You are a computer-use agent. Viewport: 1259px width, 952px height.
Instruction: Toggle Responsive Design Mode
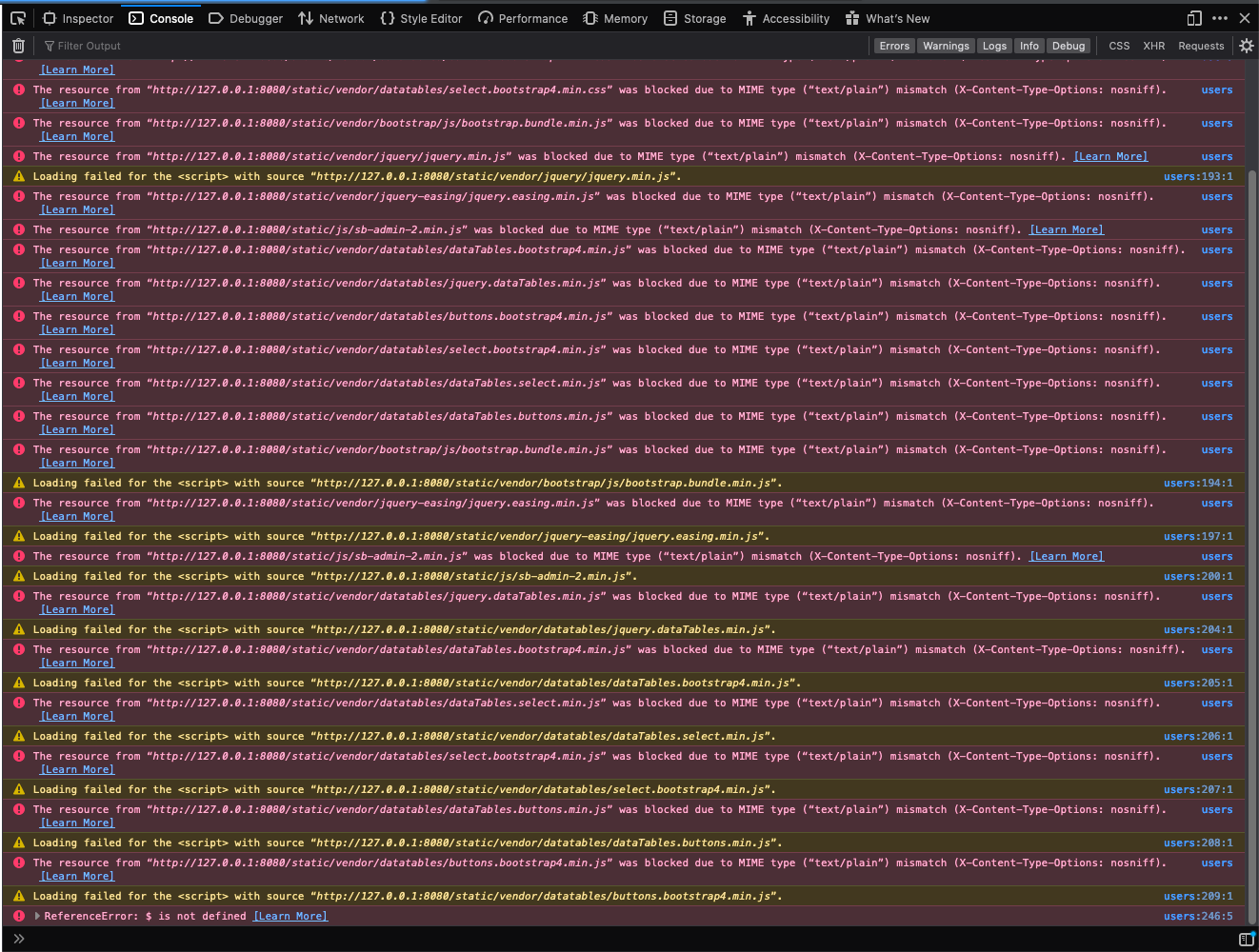(1193, 18)
